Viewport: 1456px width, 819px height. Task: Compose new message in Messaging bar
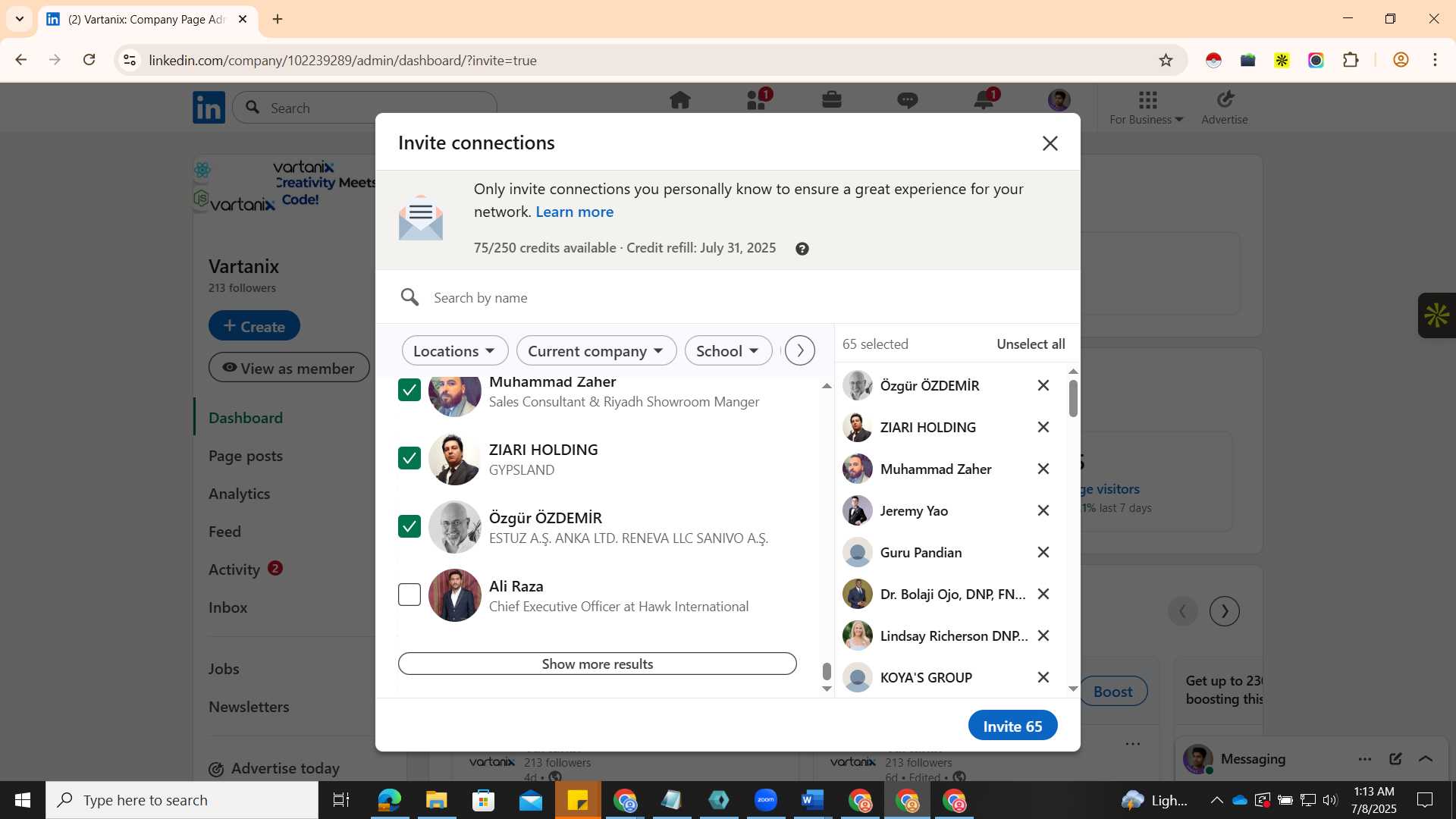click(x=1395, y=759)
